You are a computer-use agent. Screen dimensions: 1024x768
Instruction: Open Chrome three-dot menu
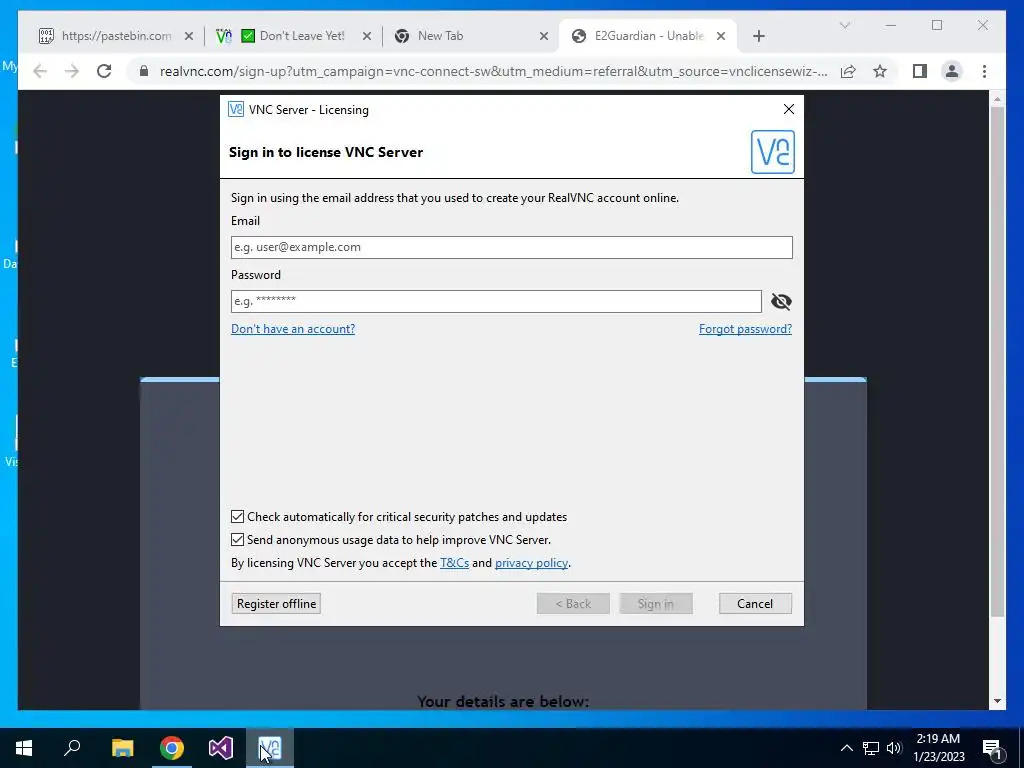pos(984,71)
